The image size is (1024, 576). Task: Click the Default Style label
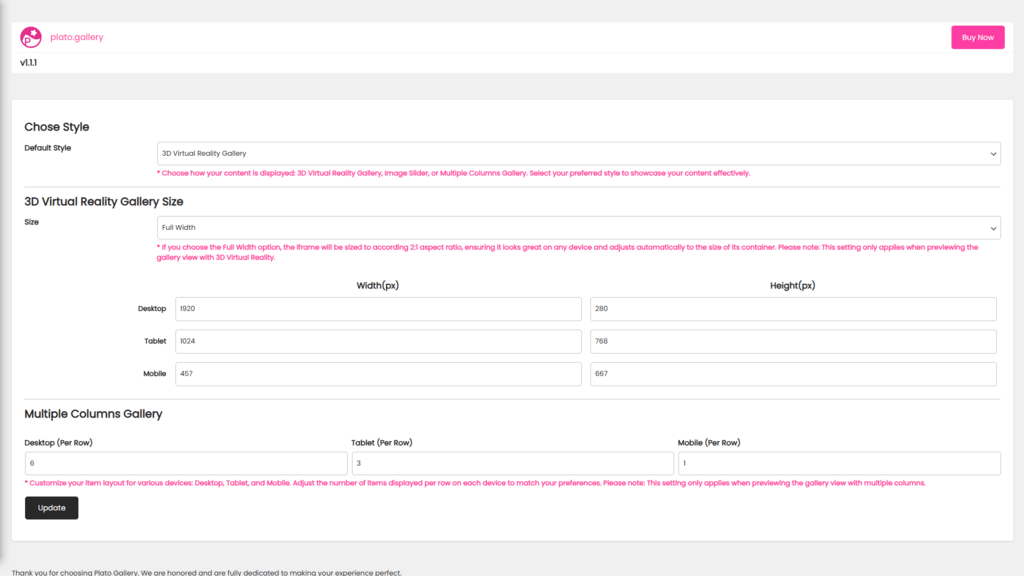click(x=48, y=148)
